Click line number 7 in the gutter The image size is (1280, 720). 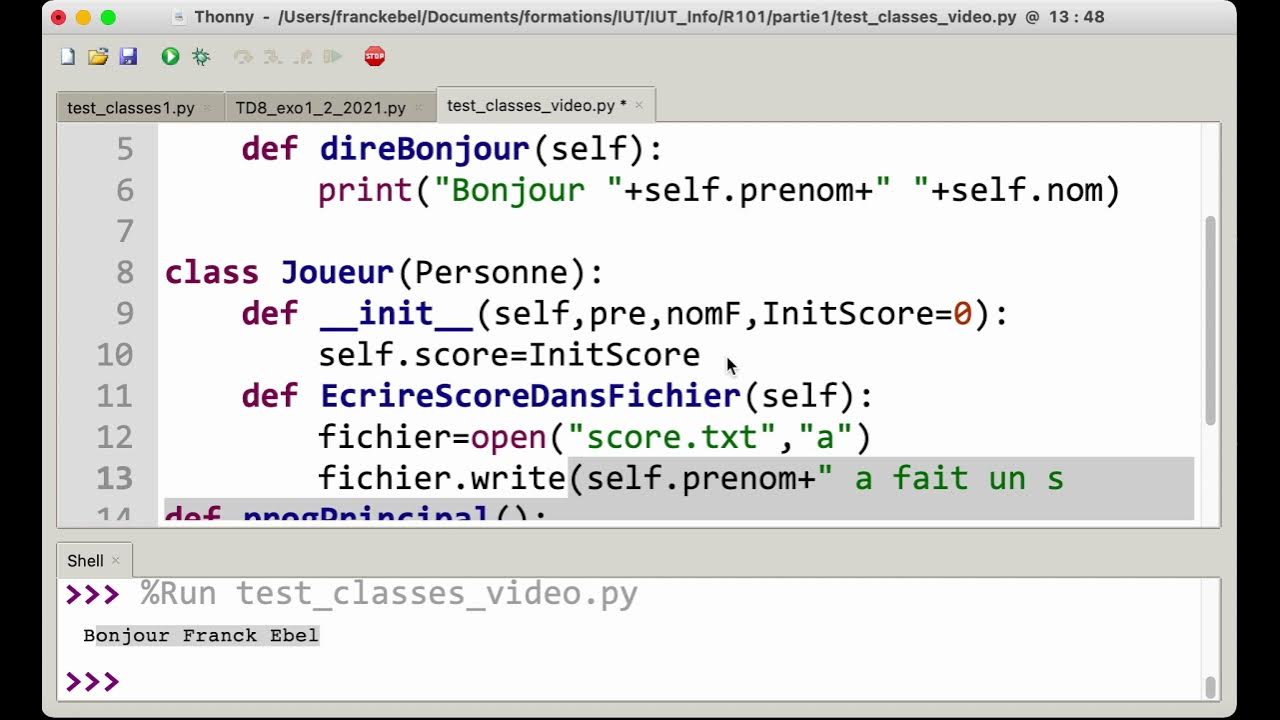pyautogui.click(x=124, y=232)
